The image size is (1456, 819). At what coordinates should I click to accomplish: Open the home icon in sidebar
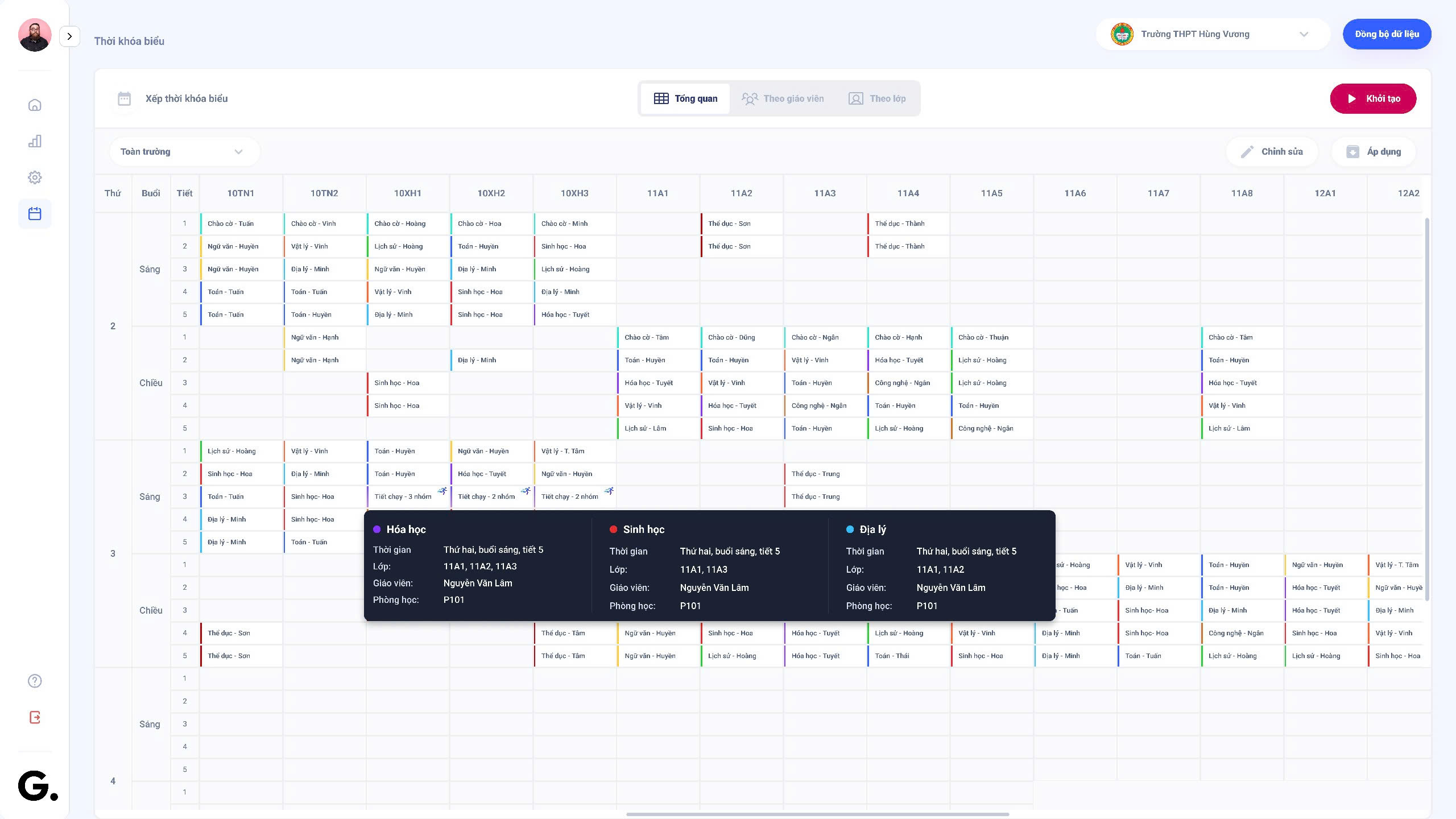(x=35, y=105)
